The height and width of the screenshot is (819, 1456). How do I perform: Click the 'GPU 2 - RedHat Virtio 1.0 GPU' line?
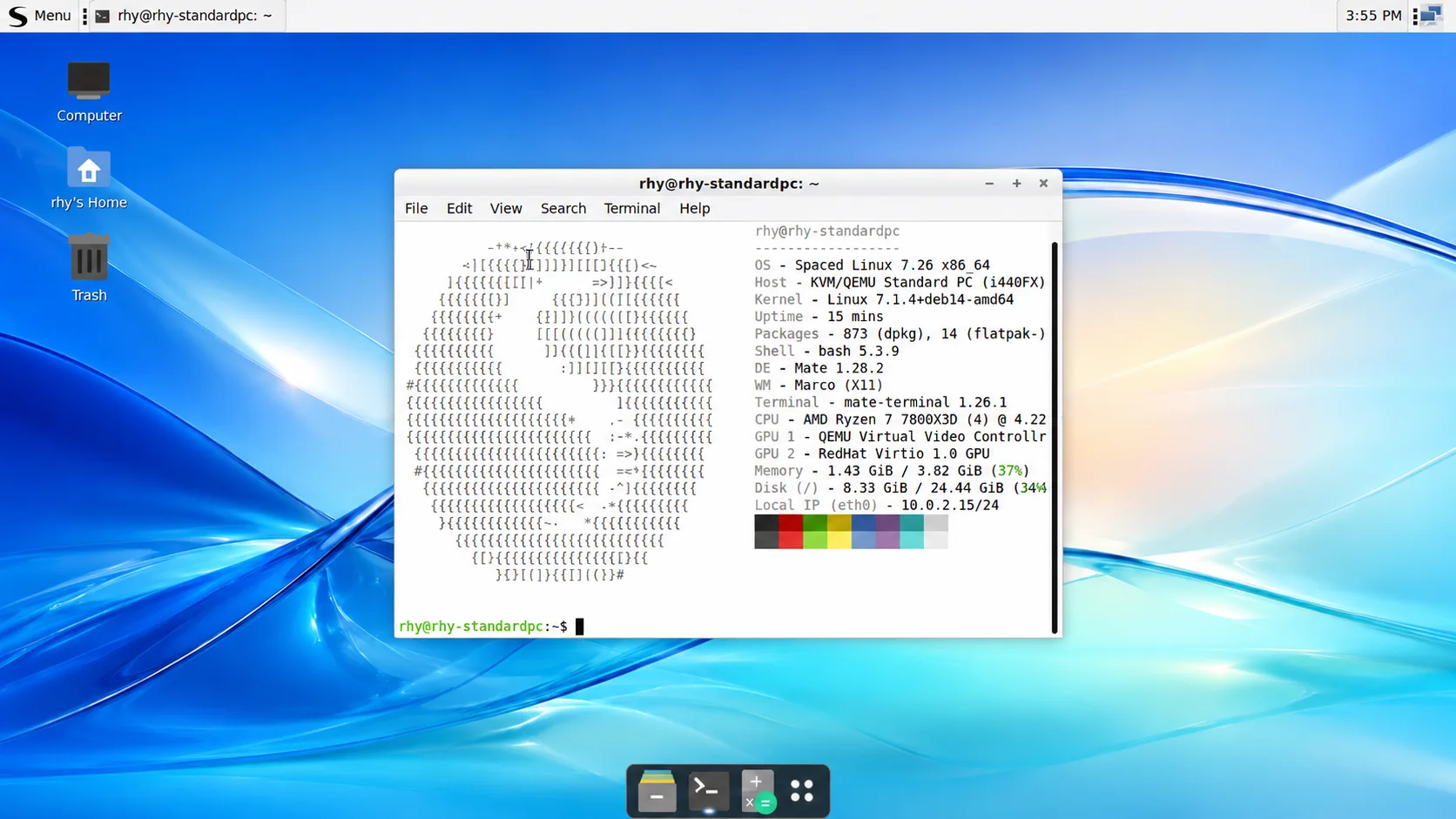point(872,453)
